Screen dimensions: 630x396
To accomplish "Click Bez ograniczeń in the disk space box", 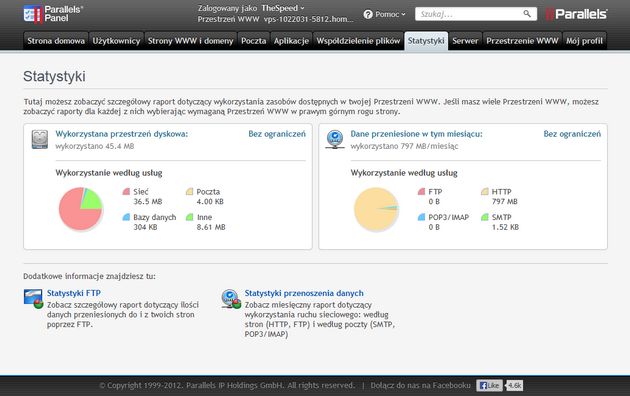I will (277, 134).
